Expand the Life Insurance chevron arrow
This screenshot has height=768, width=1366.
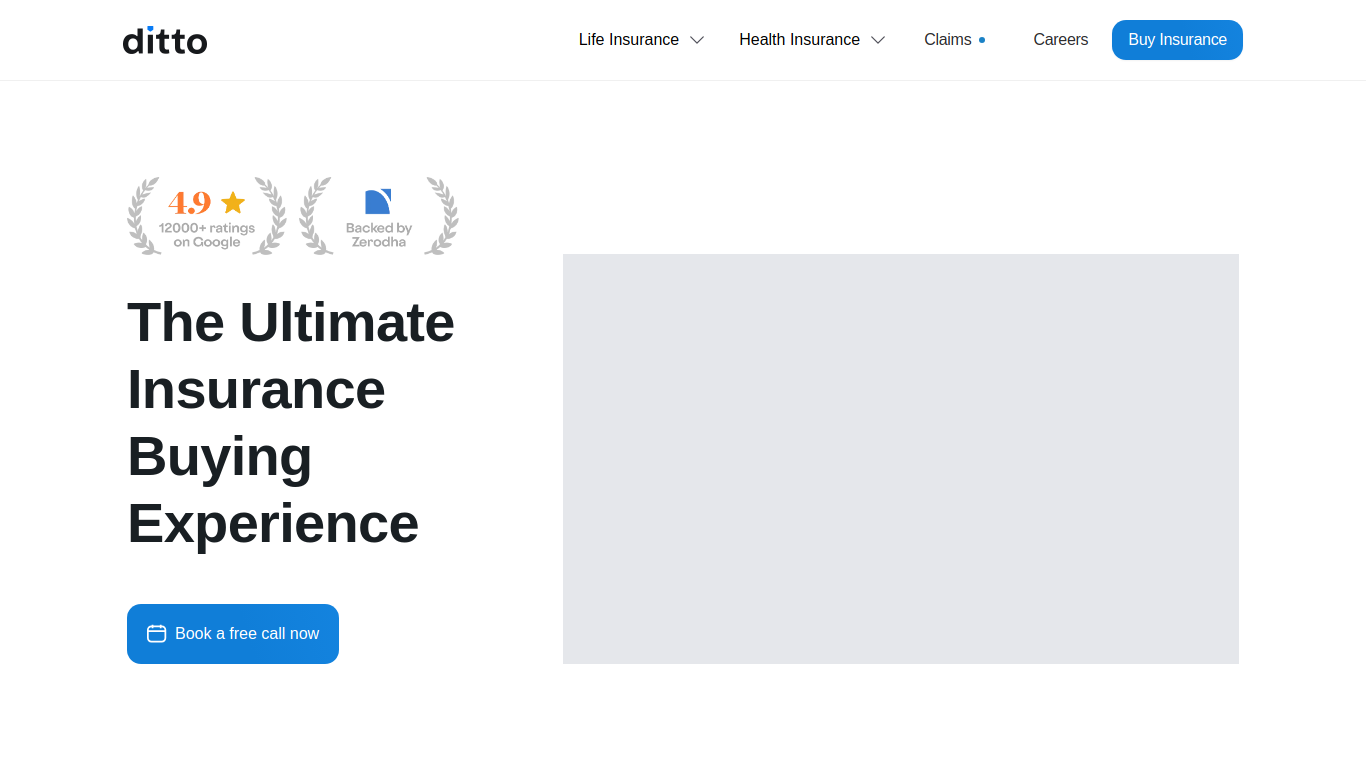(x=697, y=40)
